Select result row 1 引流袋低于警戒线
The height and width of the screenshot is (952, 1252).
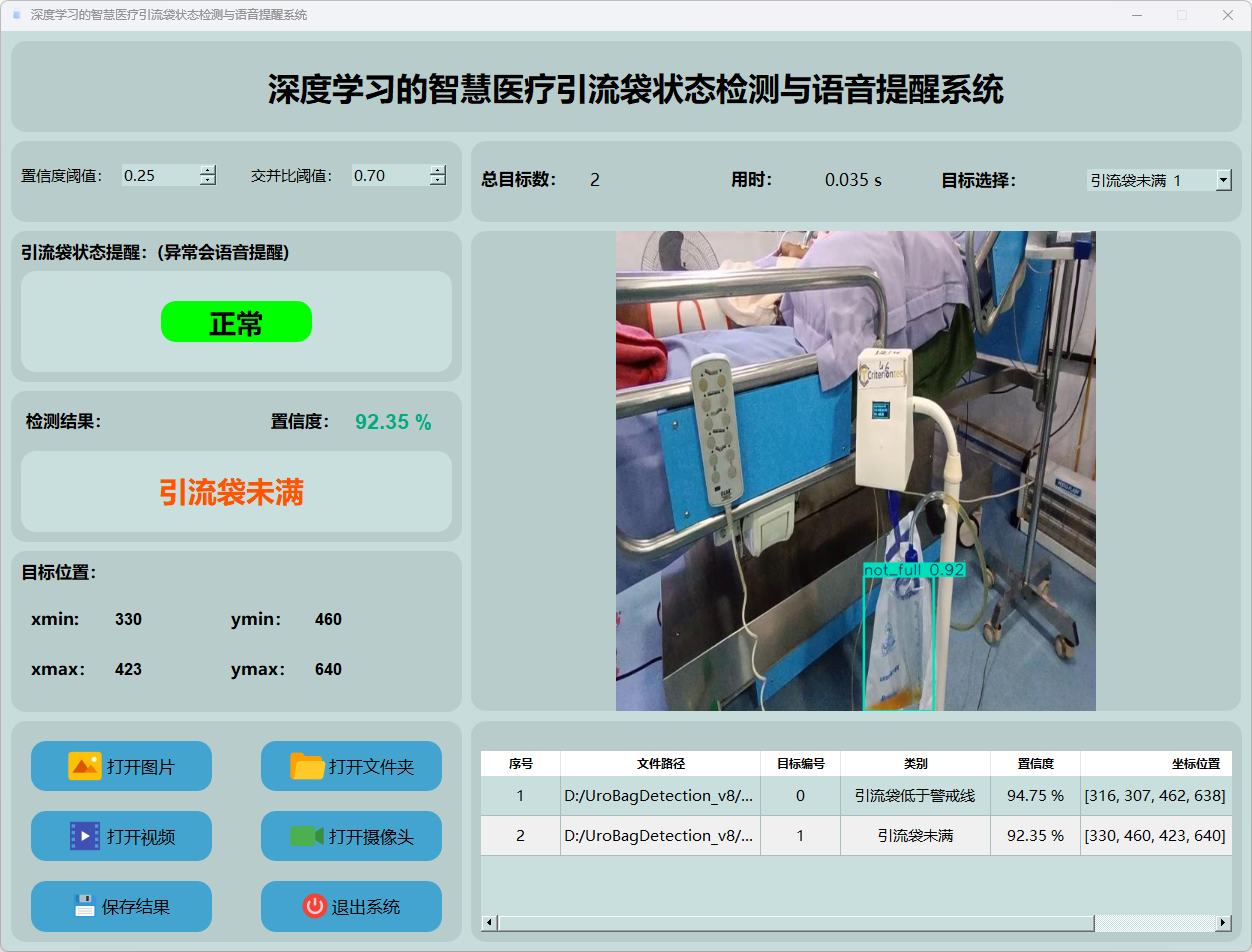click(915, 796)
